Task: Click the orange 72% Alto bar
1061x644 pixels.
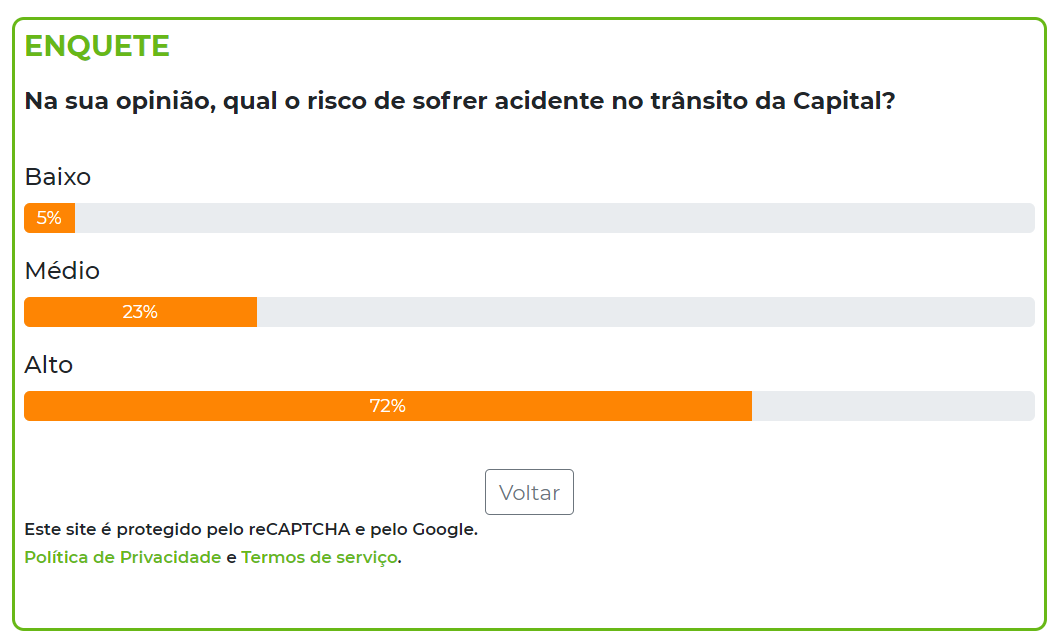Action: click(388, 406)
